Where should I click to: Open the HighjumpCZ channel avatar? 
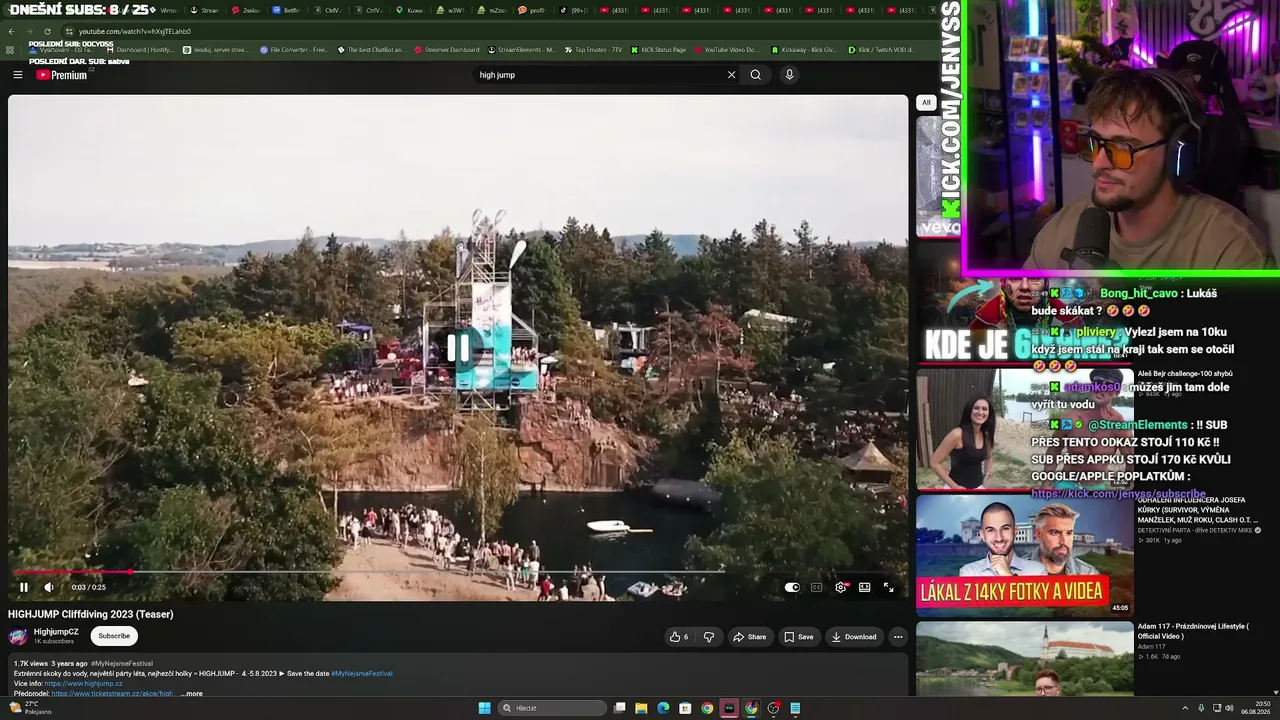coord(18,636)
